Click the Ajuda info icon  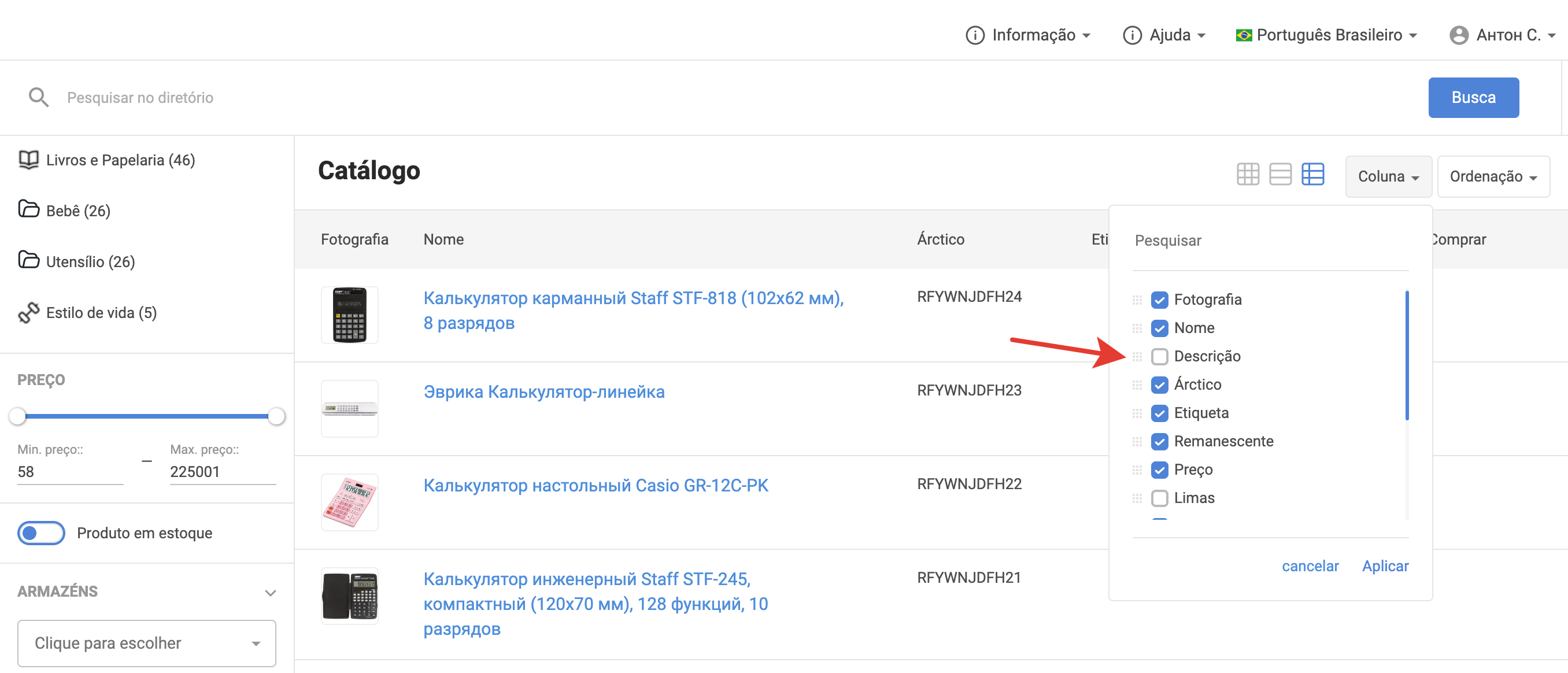tap(1131, 35)
